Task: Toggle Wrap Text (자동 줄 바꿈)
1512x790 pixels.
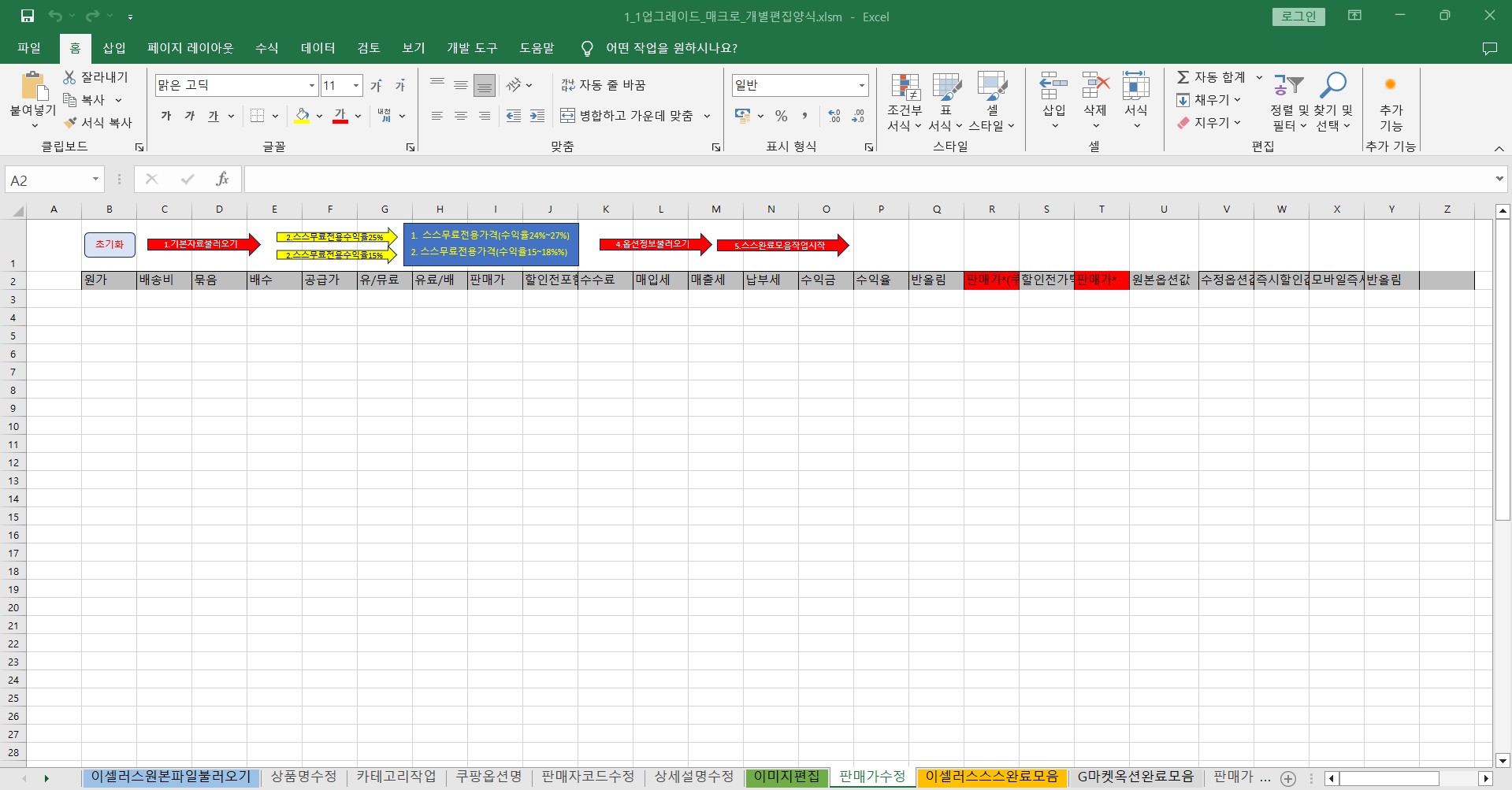Action: click(x=604, y=85)
